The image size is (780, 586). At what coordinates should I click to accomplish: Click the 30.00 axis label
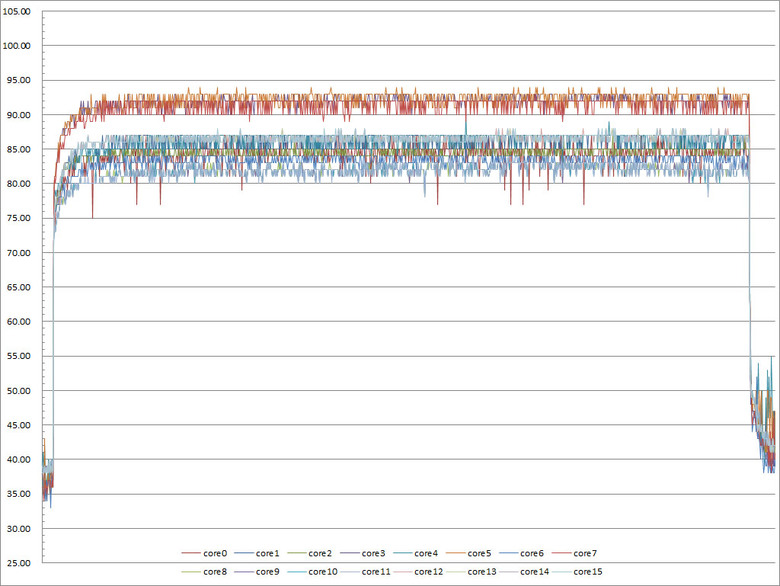[x=18, y=528]
